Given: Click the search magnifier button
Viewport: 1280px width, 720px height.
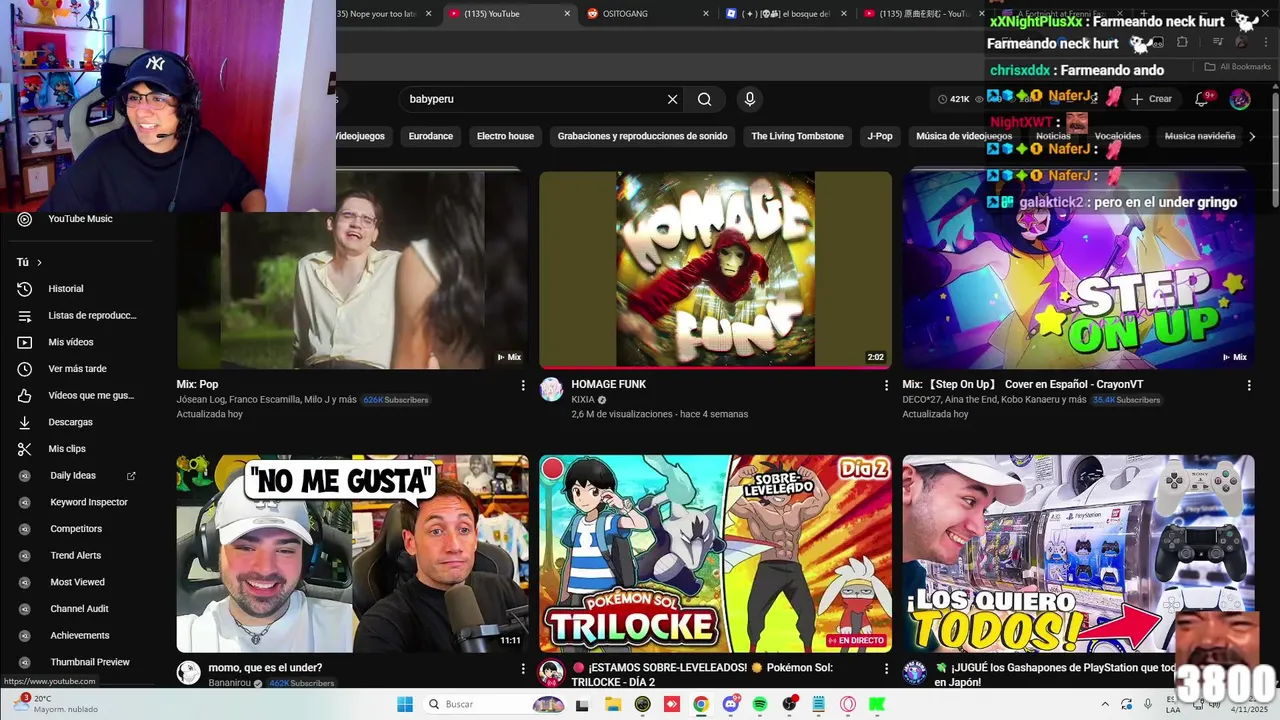Looking at the screenshot, I should (705, 99).
